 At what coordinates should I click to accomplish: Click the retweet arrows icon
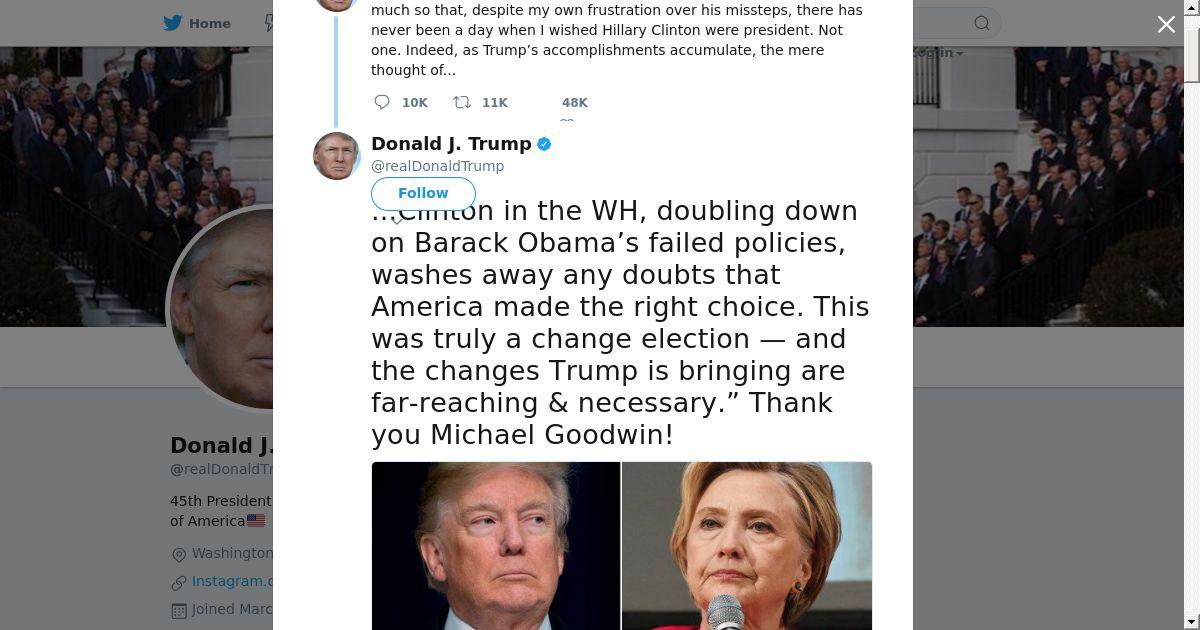(x=462, y=102)
